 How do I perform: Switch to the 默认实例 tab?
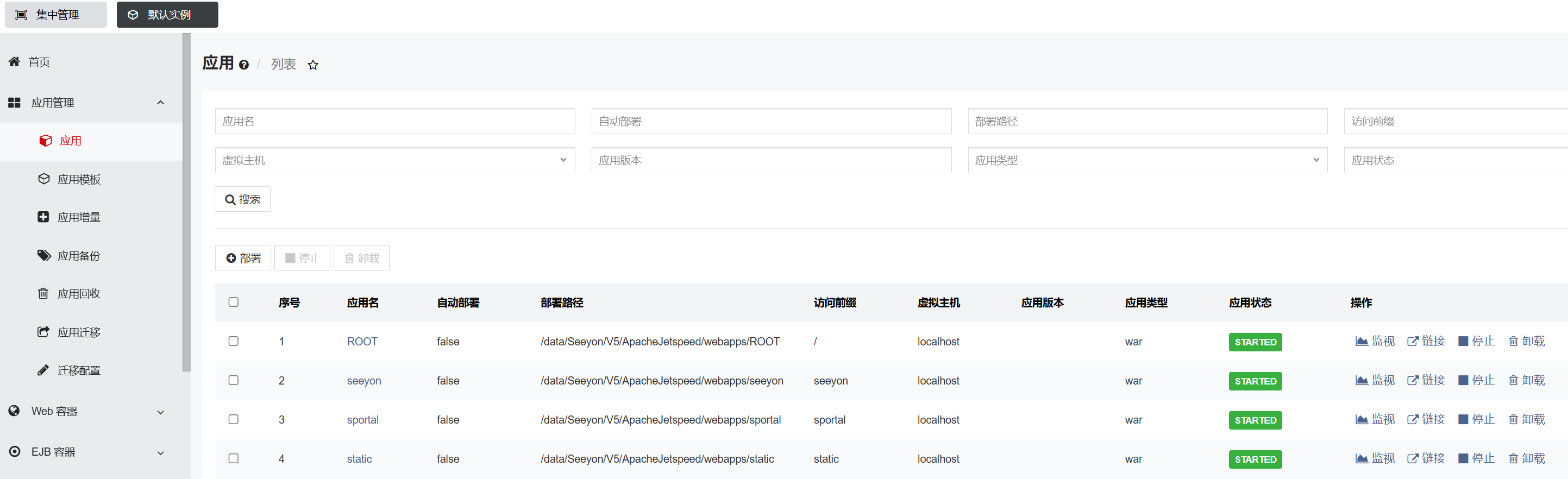pyautogui.click(x=167, y=15)
